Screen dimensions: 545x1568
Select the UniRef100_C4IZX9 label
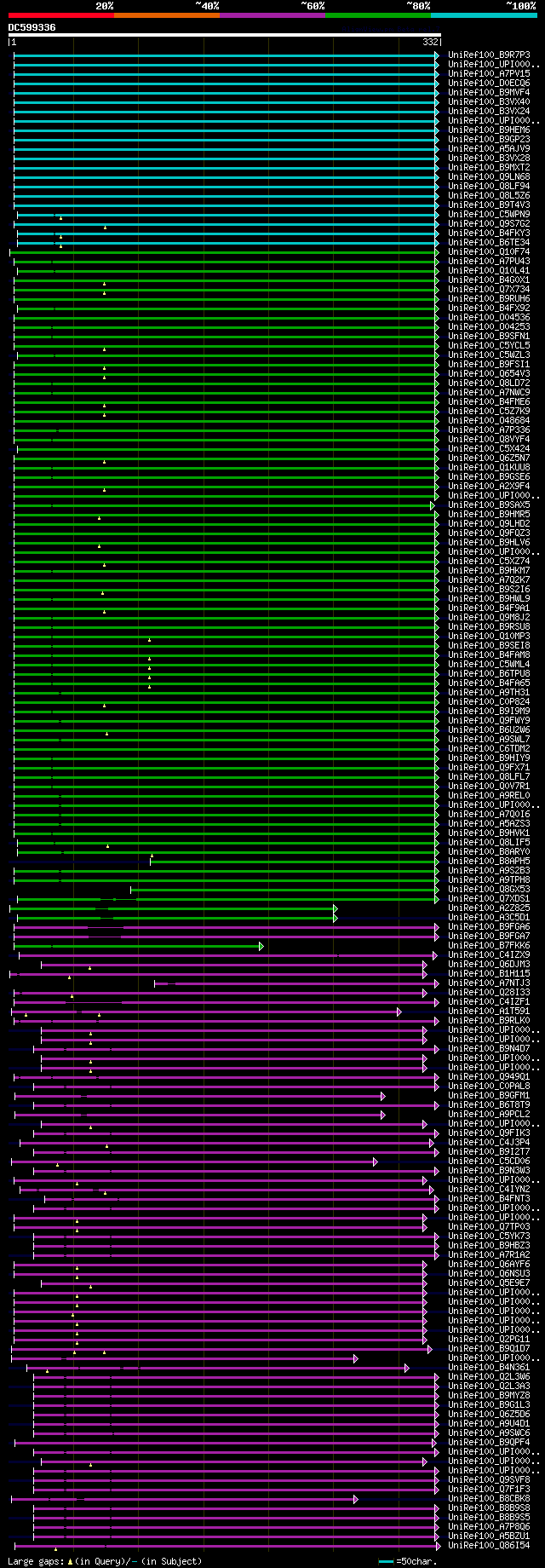[490, 954]
